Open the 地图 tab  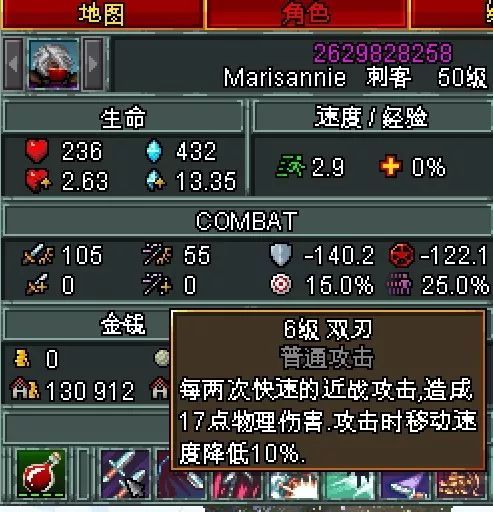click(x=102, y=14)
